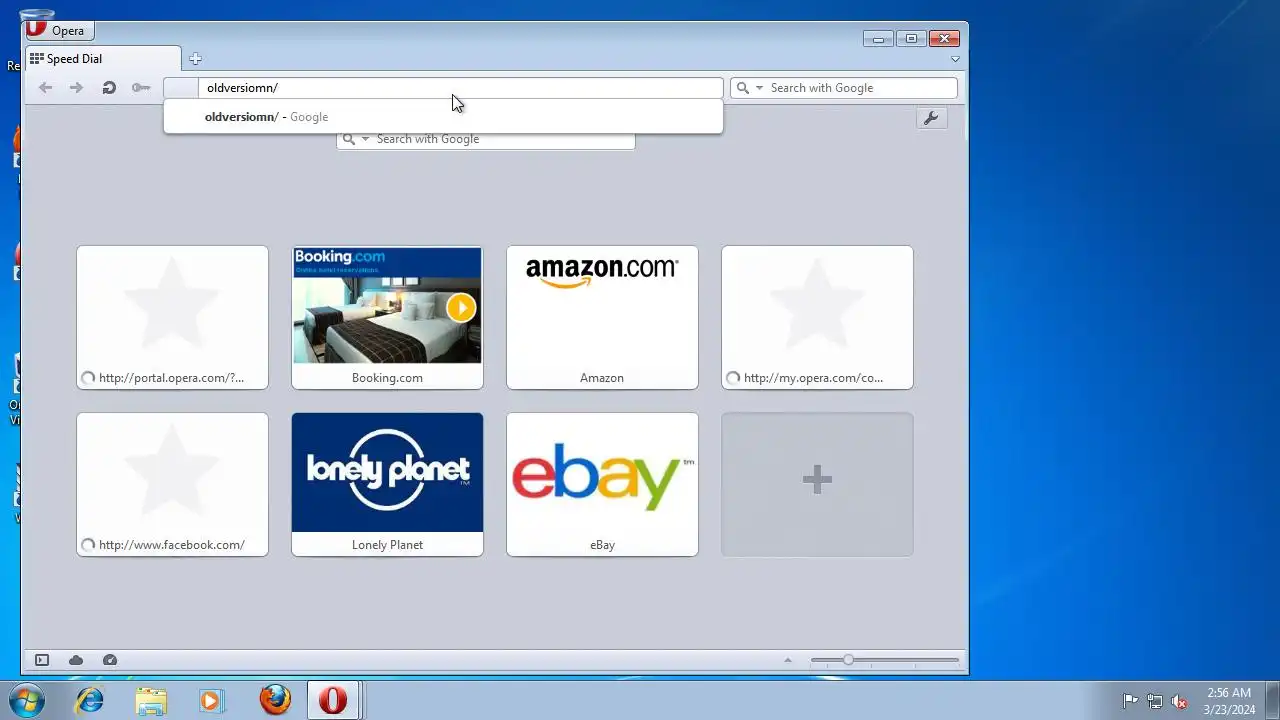Add a new speed dial entry with plus tile
This screenshot has width=1280, height=720.
tap(817, 484)
